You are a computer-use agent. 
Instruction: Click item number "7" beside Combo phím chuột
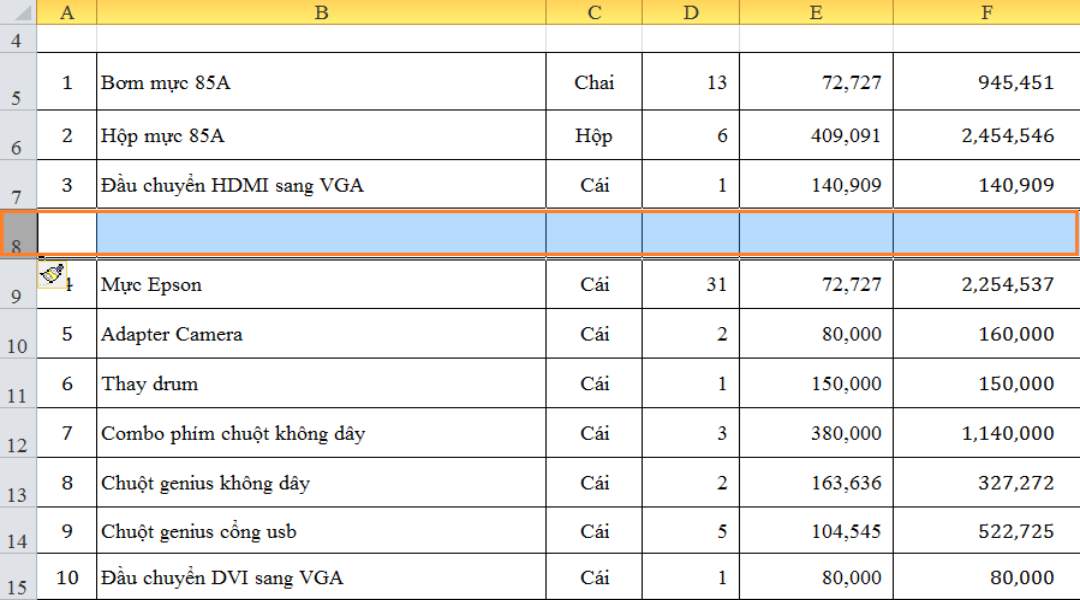(67, 433)
